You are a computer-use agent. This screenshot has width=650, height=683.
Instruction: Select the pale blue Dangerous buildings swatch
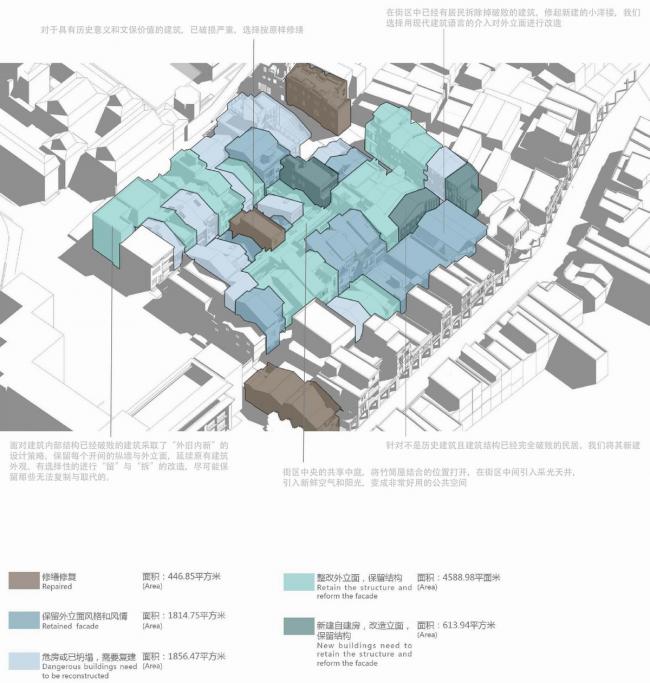pyautogui.click(x=24, y=660)
